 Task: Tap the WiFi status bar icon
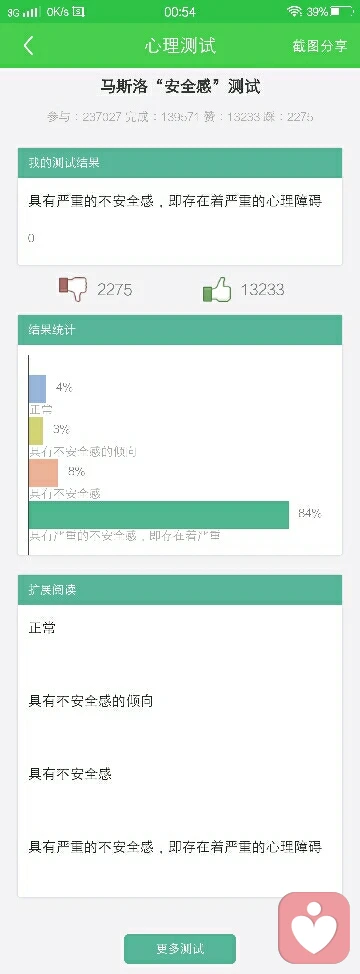[294, 12]
